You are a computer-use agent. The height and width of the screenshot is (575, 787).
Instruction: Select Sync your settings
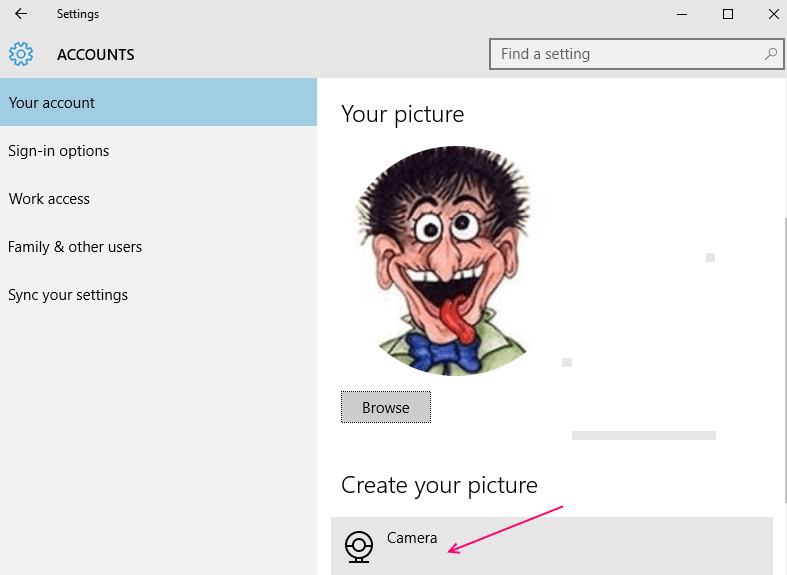point(158,295)
